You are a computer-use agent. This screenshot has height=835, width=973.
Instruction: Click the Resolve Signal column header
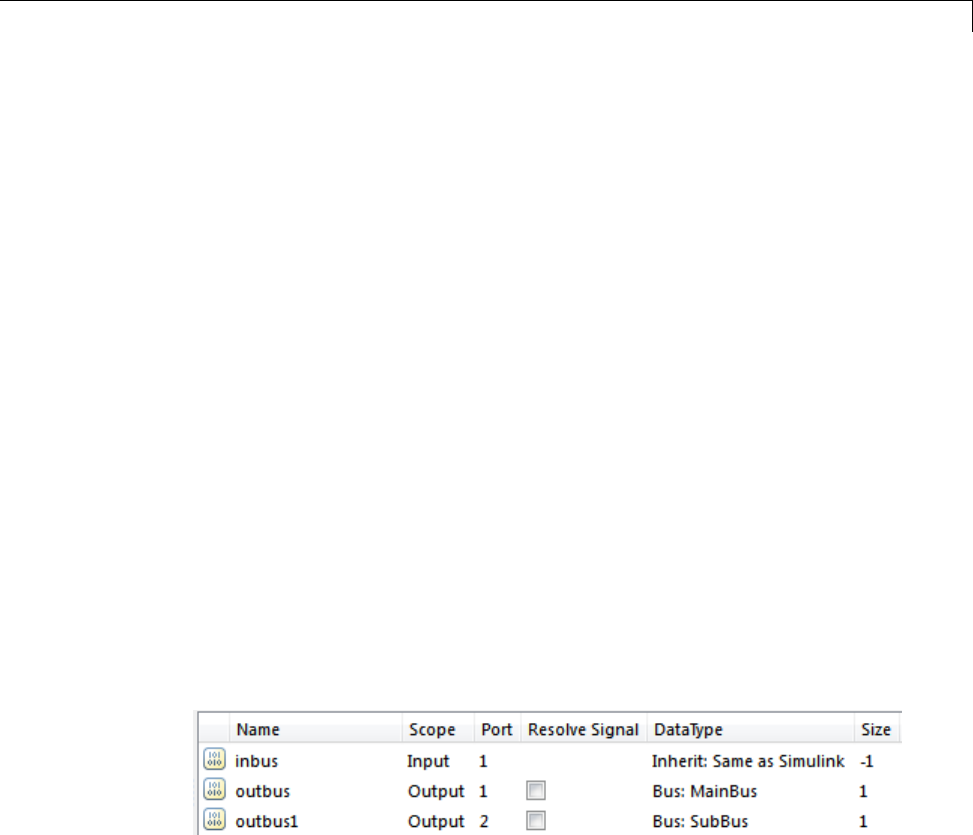pos(583,728)
